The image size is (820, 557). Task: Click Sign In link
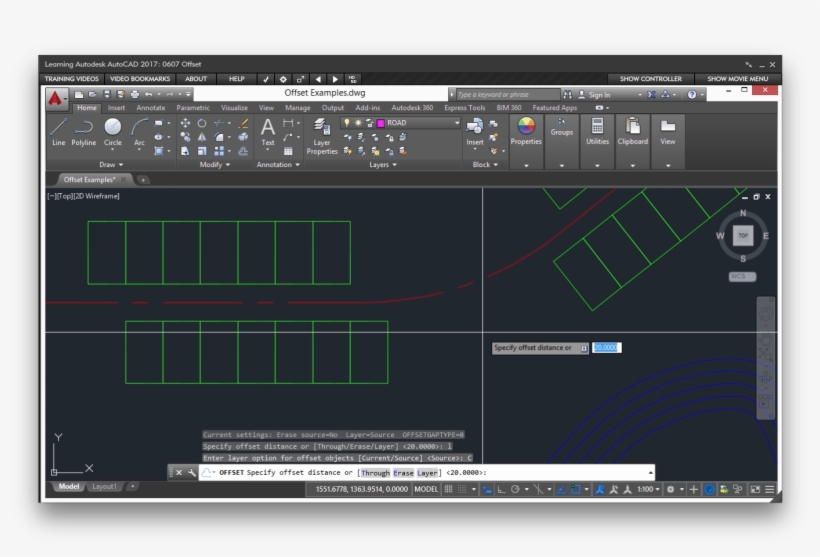[599, 95]
